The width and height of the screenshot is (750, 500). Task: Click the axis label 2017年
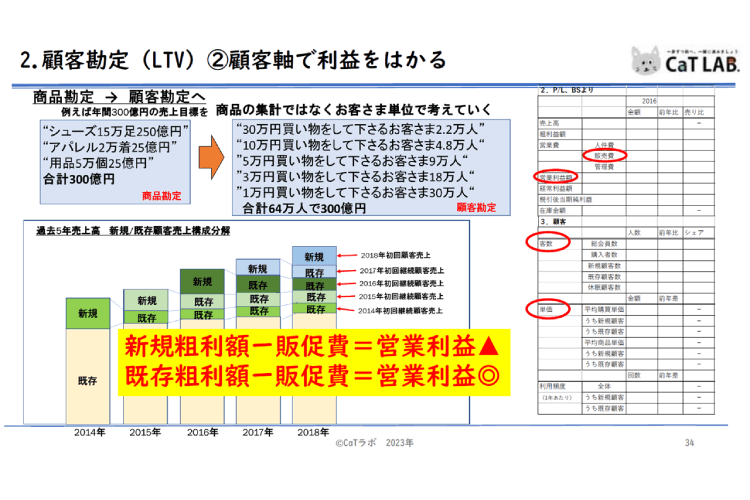[258, 433]
